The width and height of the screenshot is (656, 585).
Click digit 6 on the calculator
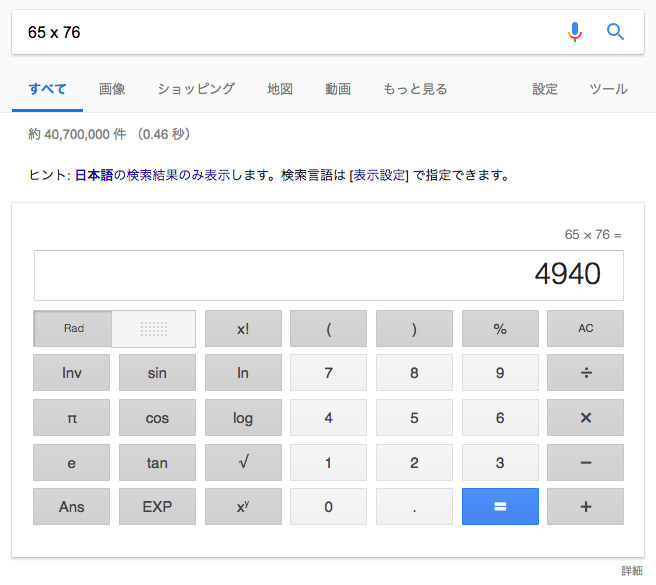[500, 418]
